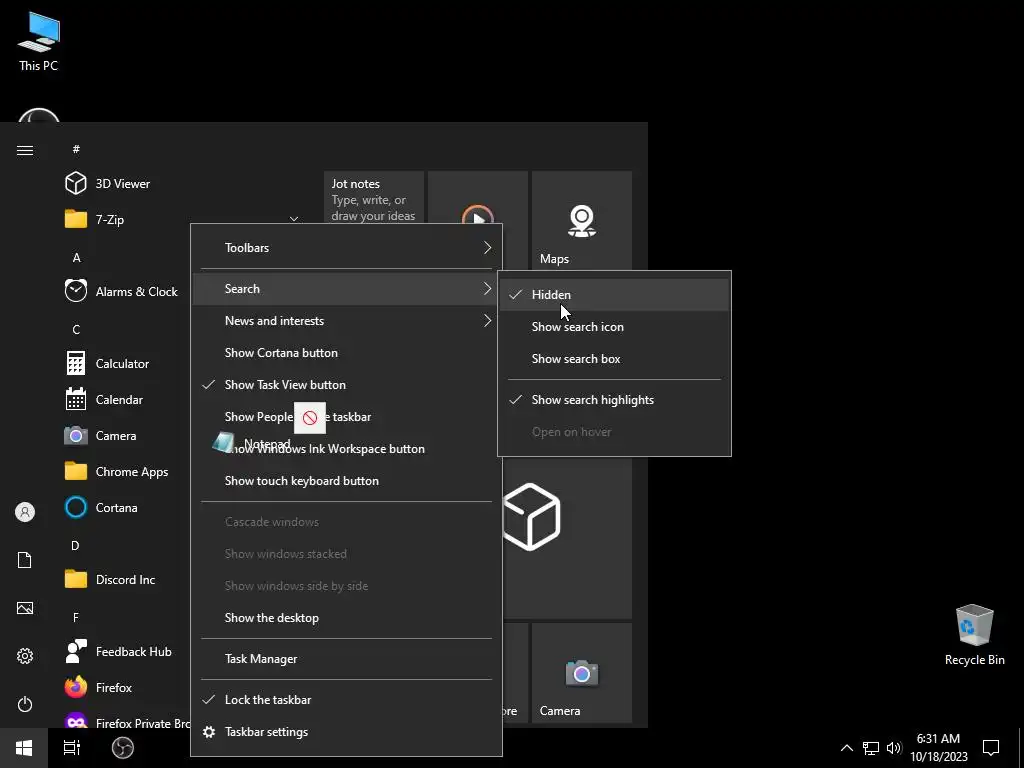The height and width of the screenshot is (768, 1024).
Task: Open Settings gear in Start sidebar
Action: tap(25, 656)
